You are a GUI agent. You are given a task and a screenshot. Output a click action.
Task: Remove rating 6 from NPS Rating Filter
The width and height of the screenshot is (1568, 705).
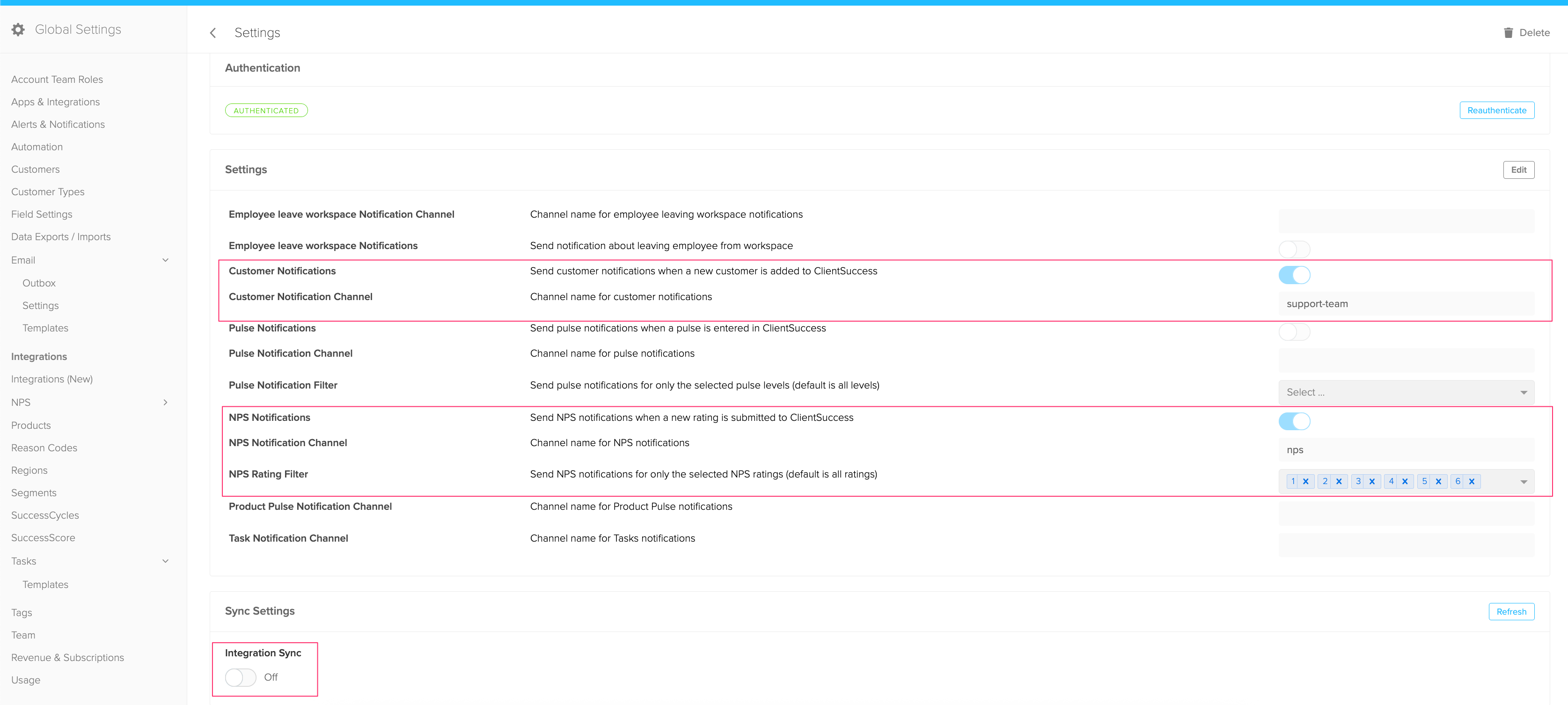point(1471,482)
